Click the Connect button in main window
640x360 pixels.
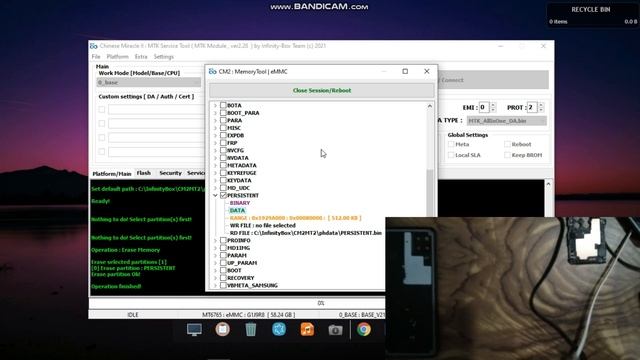(493, 80)
